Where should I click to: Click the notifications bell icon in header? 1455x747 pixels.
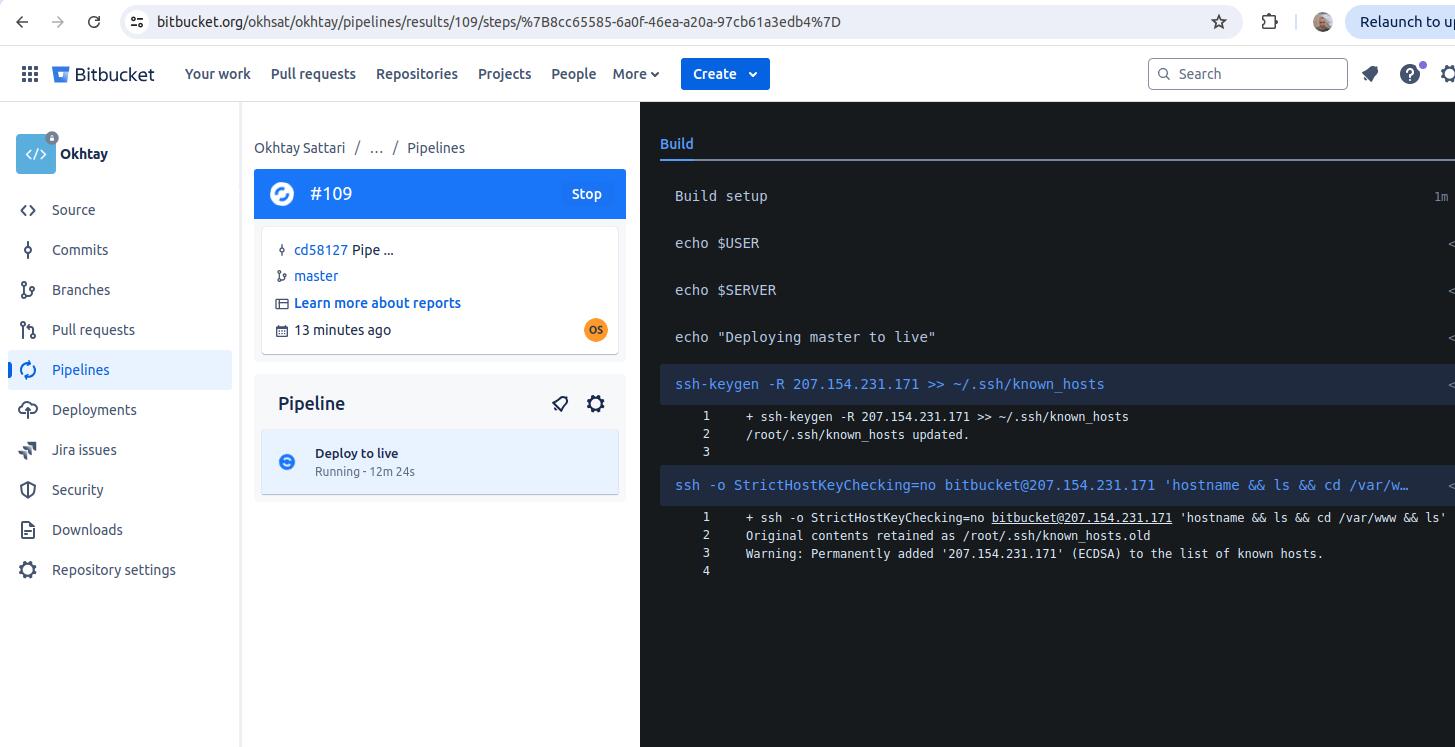coord(1370,74)
